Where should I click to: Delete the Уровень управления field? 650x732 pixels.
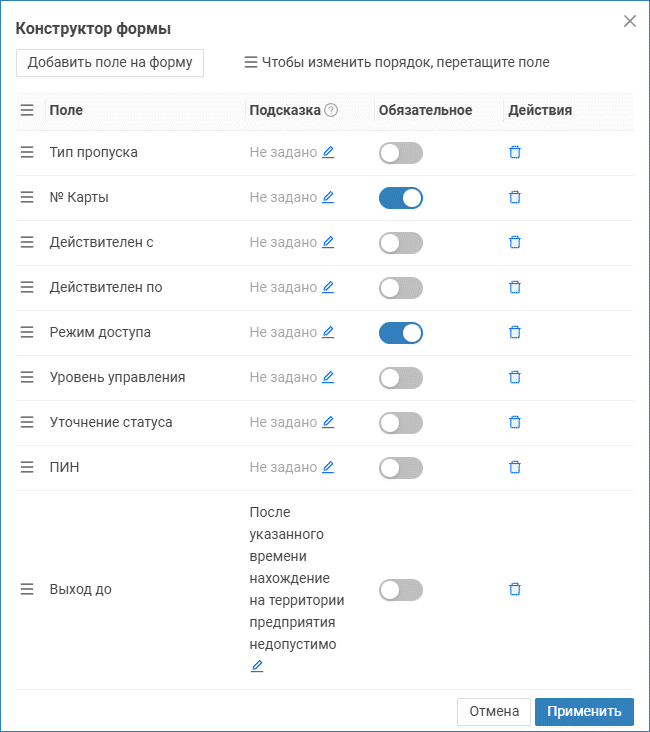click(515, 377)
